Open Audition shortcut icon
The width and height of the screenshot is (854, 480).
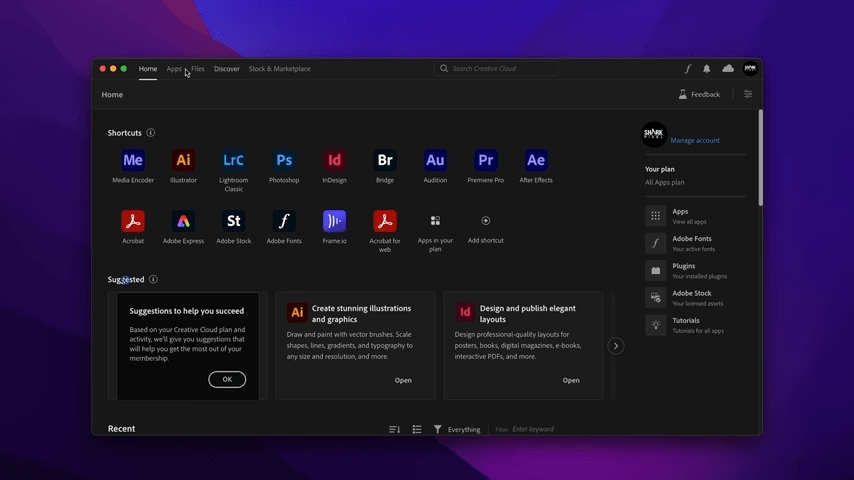coord(435,160)
